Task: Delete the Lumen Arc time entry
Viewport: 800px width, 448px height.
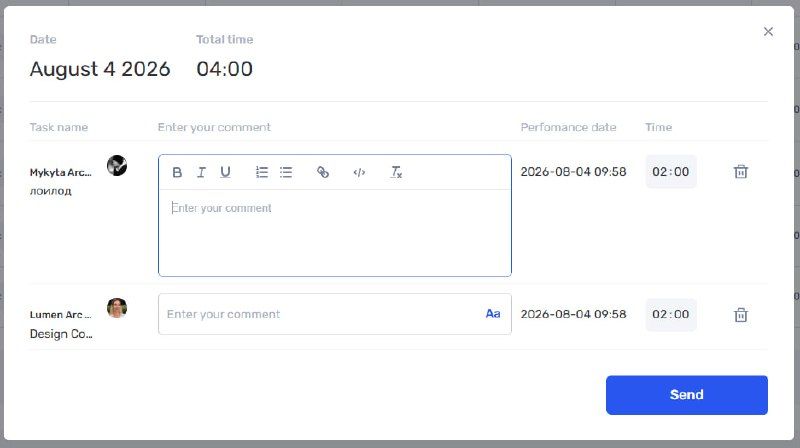Action: [741, 315]
